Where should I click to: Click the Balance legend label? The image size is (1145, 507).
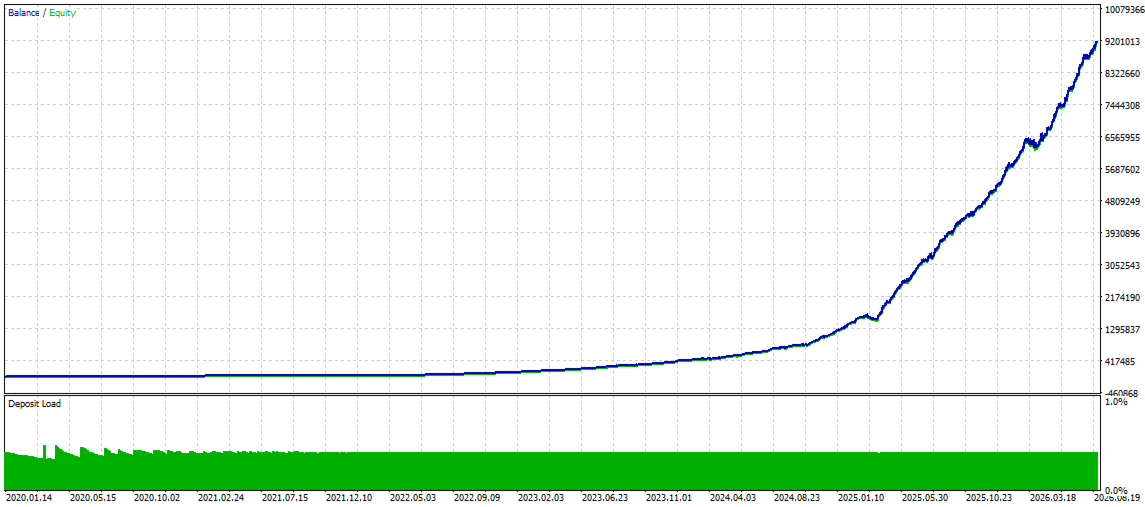tap(24, 13)
